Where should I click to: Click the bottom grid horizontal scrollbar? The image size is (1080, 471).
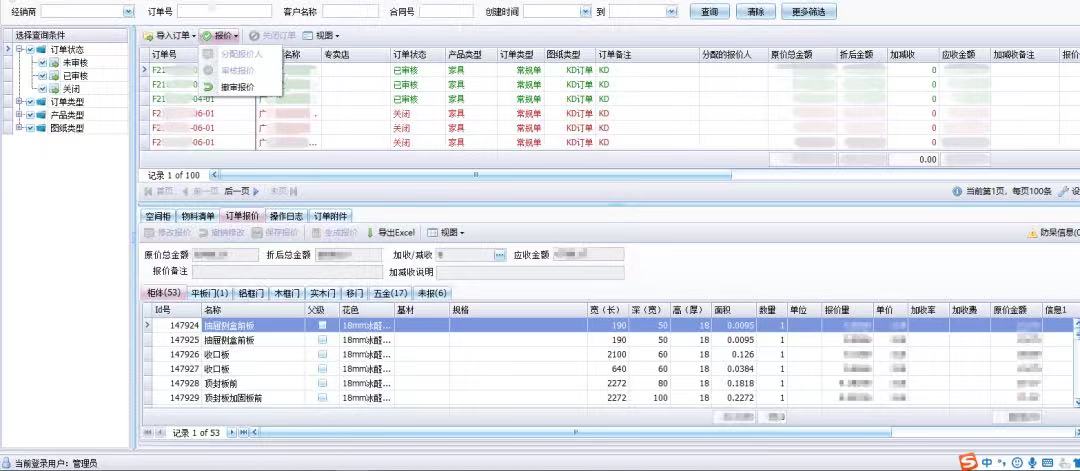(575, 432)
